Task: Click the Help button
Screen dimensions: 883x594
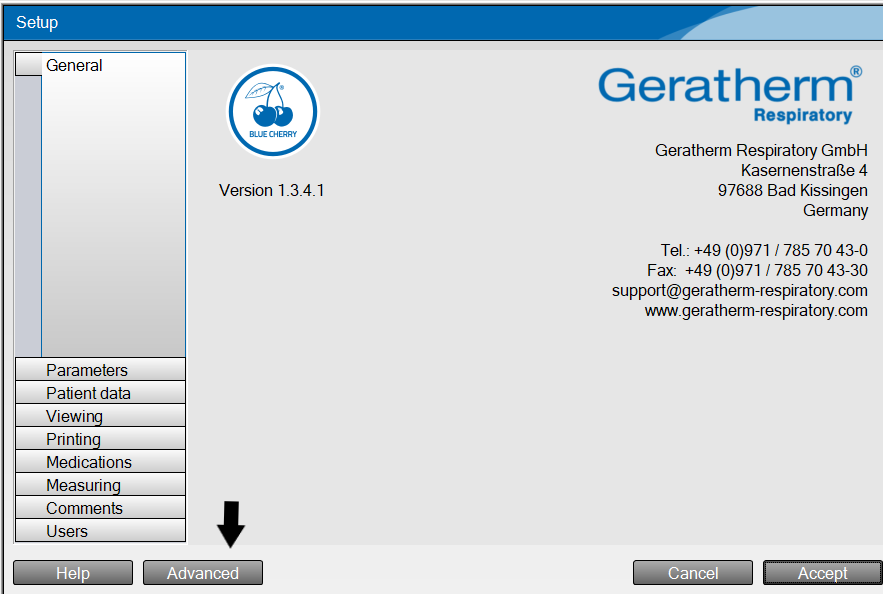Action: pos(73,573)
